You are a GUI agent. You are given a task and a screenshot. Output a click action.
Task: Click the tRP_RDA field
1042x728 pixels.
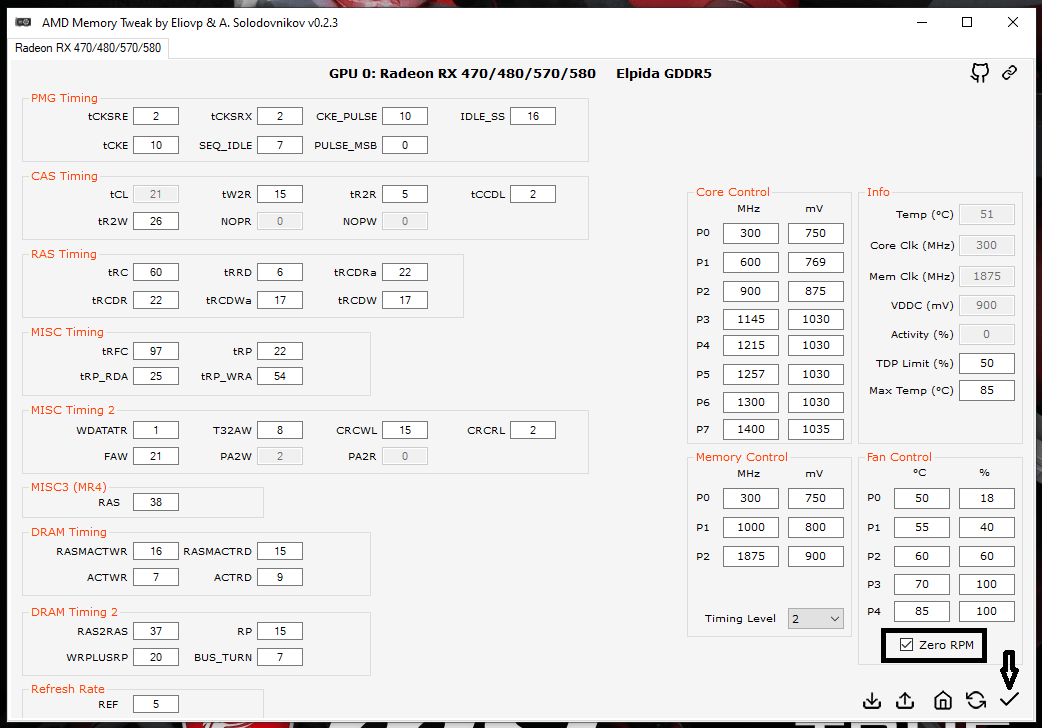pos(156,376)
